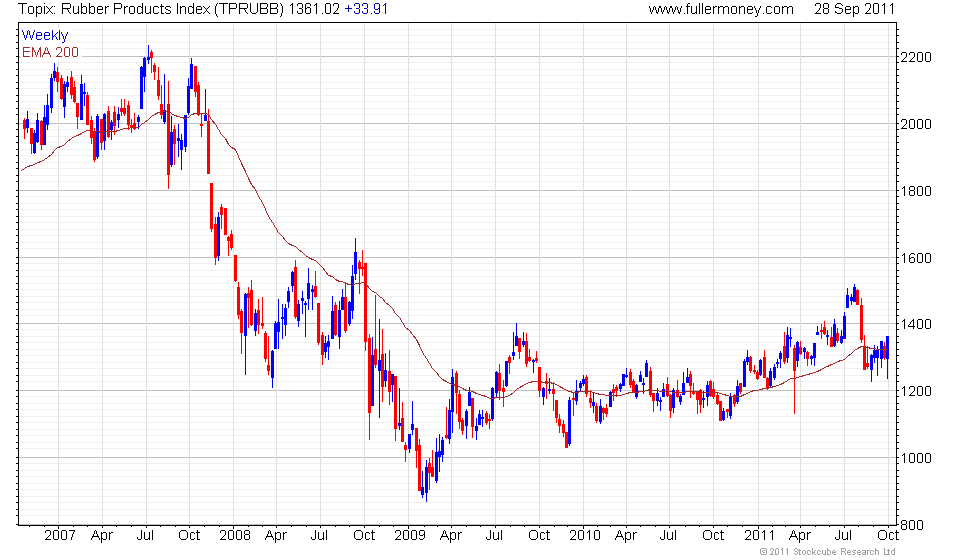Click the 2008 year label on time axis
The width and height of the screenshot is (980, 560).
pos(234,536)
